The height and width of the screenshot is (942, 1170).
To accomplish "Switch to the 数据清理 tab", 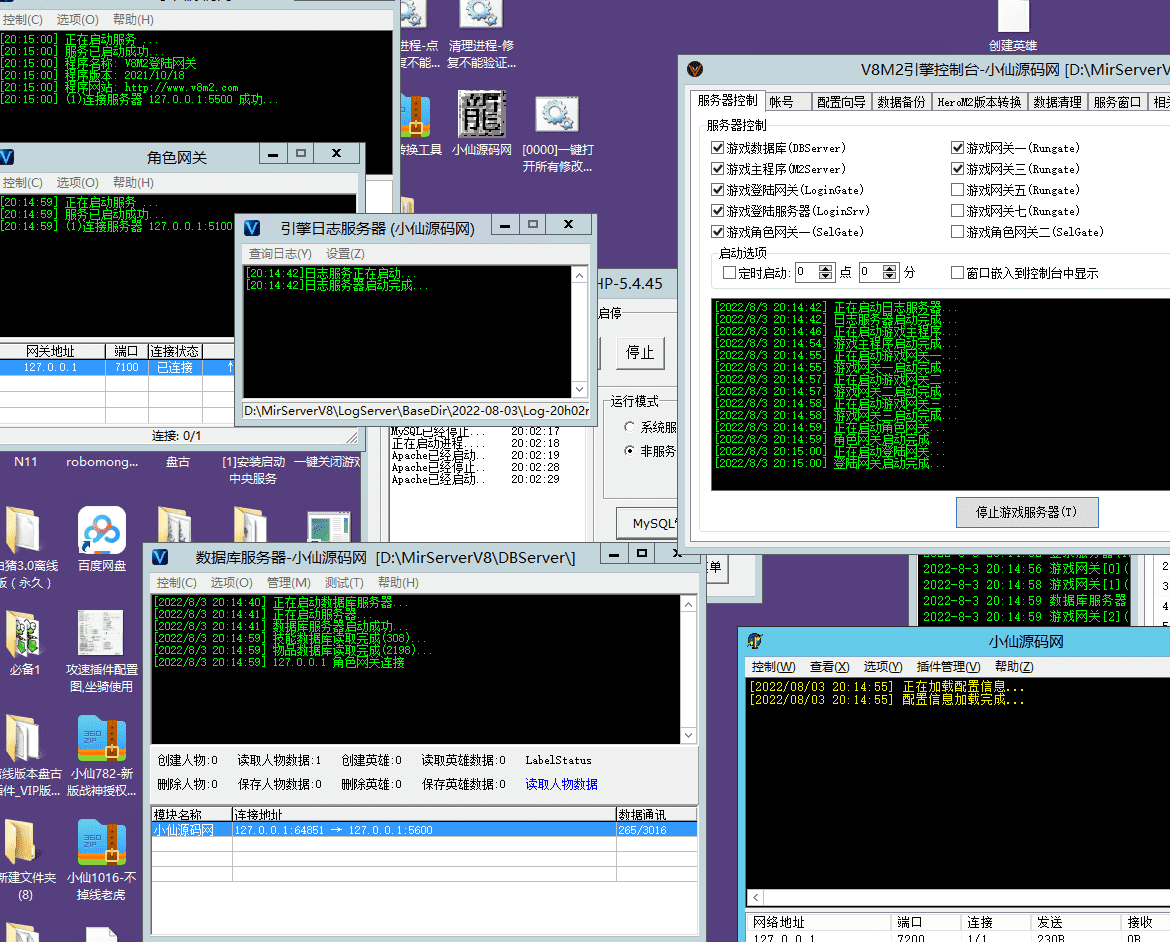I will (x=1057, y=102).
